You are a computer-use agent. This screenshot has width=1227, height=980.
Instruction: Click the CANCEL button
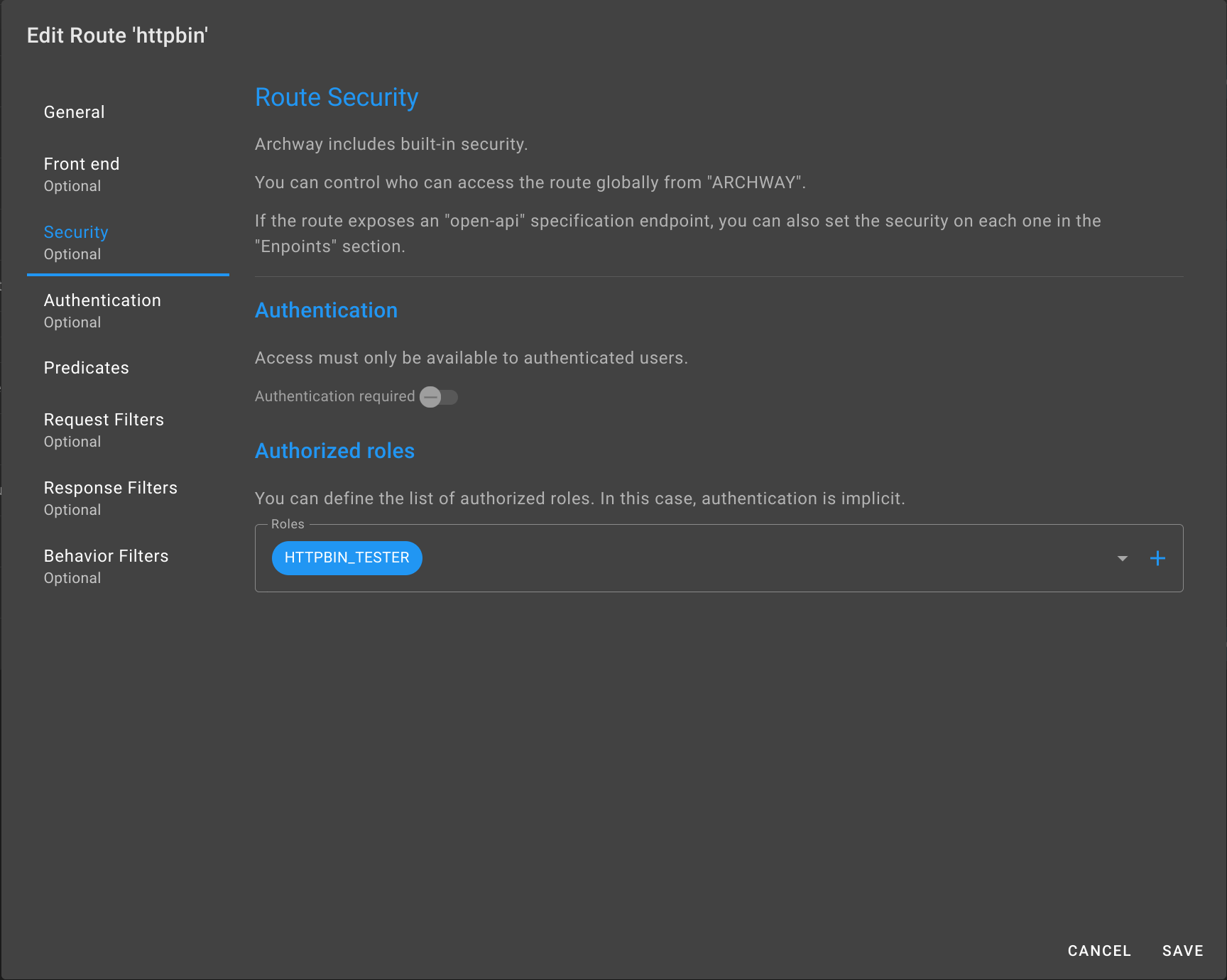pyautogui.click(x=1099, y=951)
